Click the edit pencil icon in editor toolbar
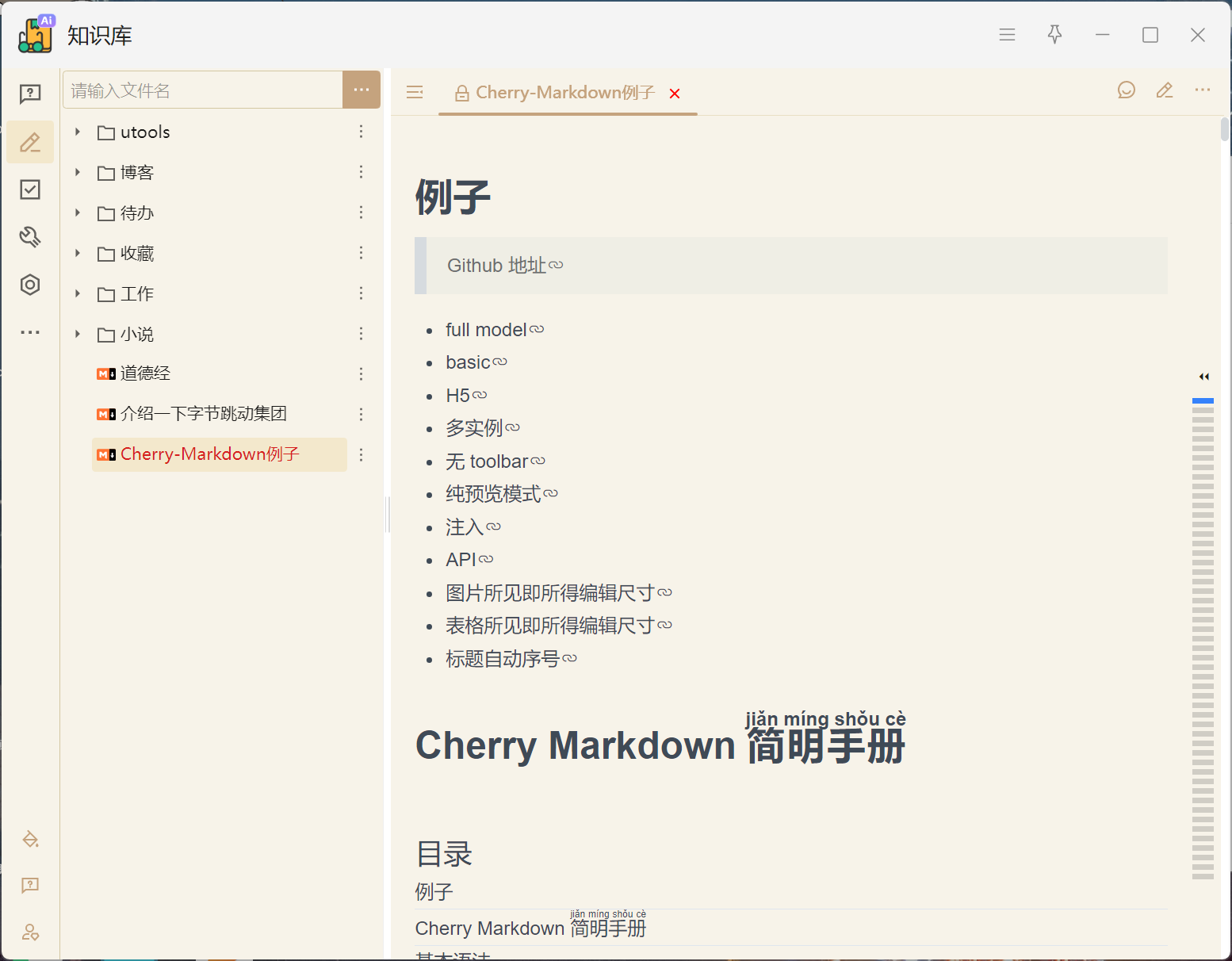This screenshot has height=961, width=1232. pos(1165,90)
